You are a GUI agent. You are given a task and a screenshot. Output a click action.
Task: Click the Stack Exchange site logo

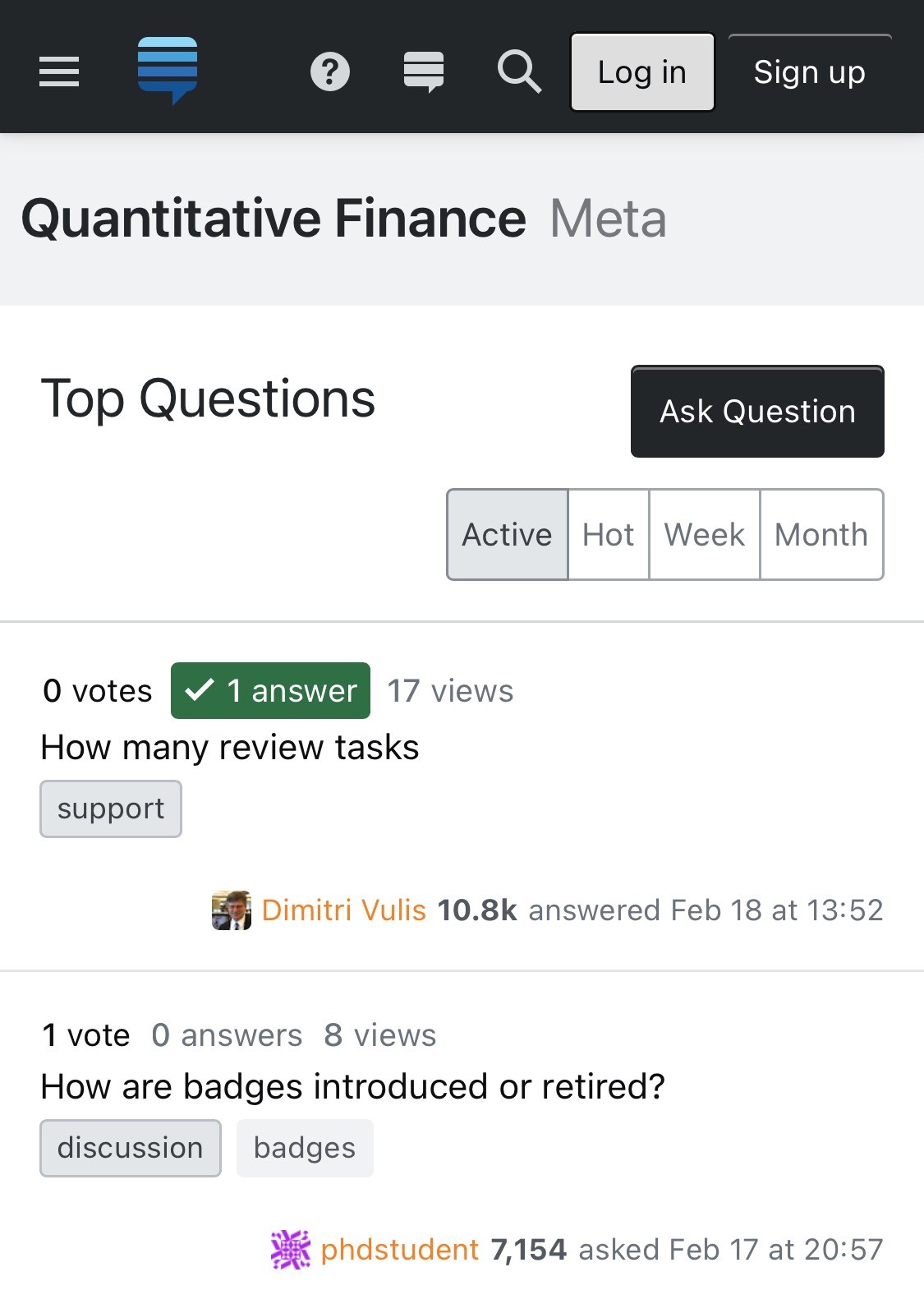tap(168, 71)
